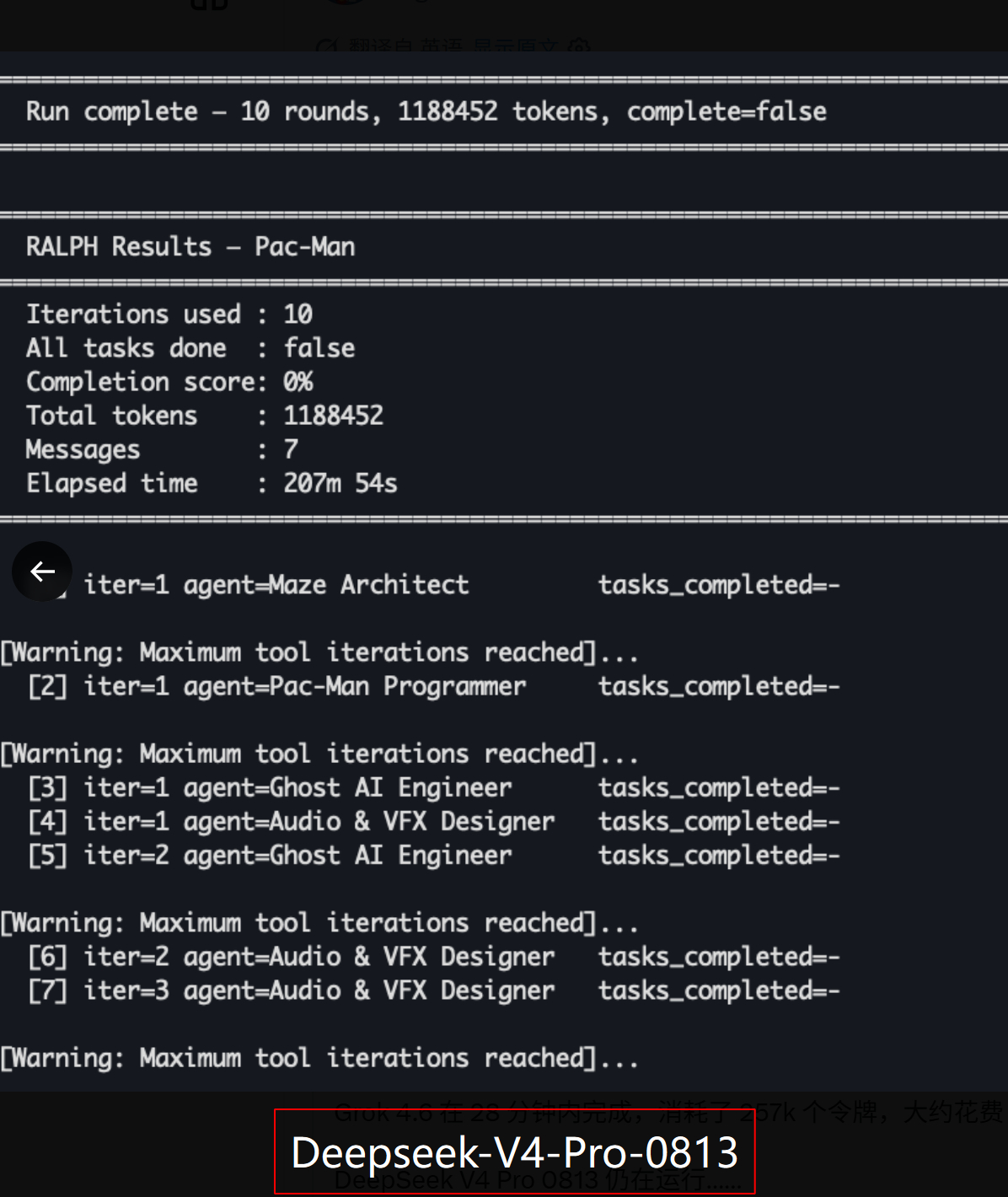Click the dimmed settings gear near translation text
This screenshot has width=1008, height=1197.
click(x=579, y=46)
